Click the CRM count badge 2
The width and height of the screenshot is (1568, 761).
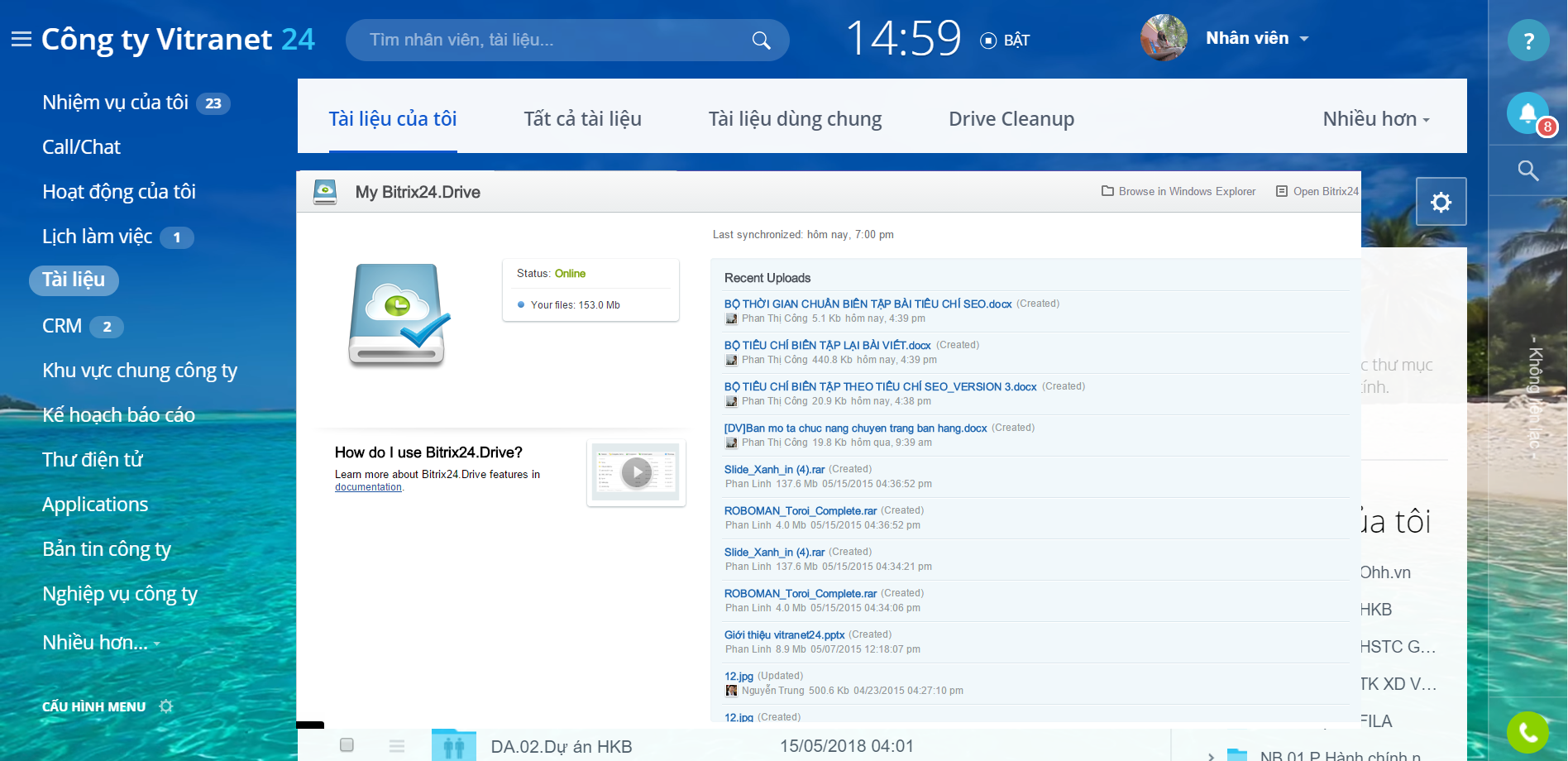[x=107, y=327]
